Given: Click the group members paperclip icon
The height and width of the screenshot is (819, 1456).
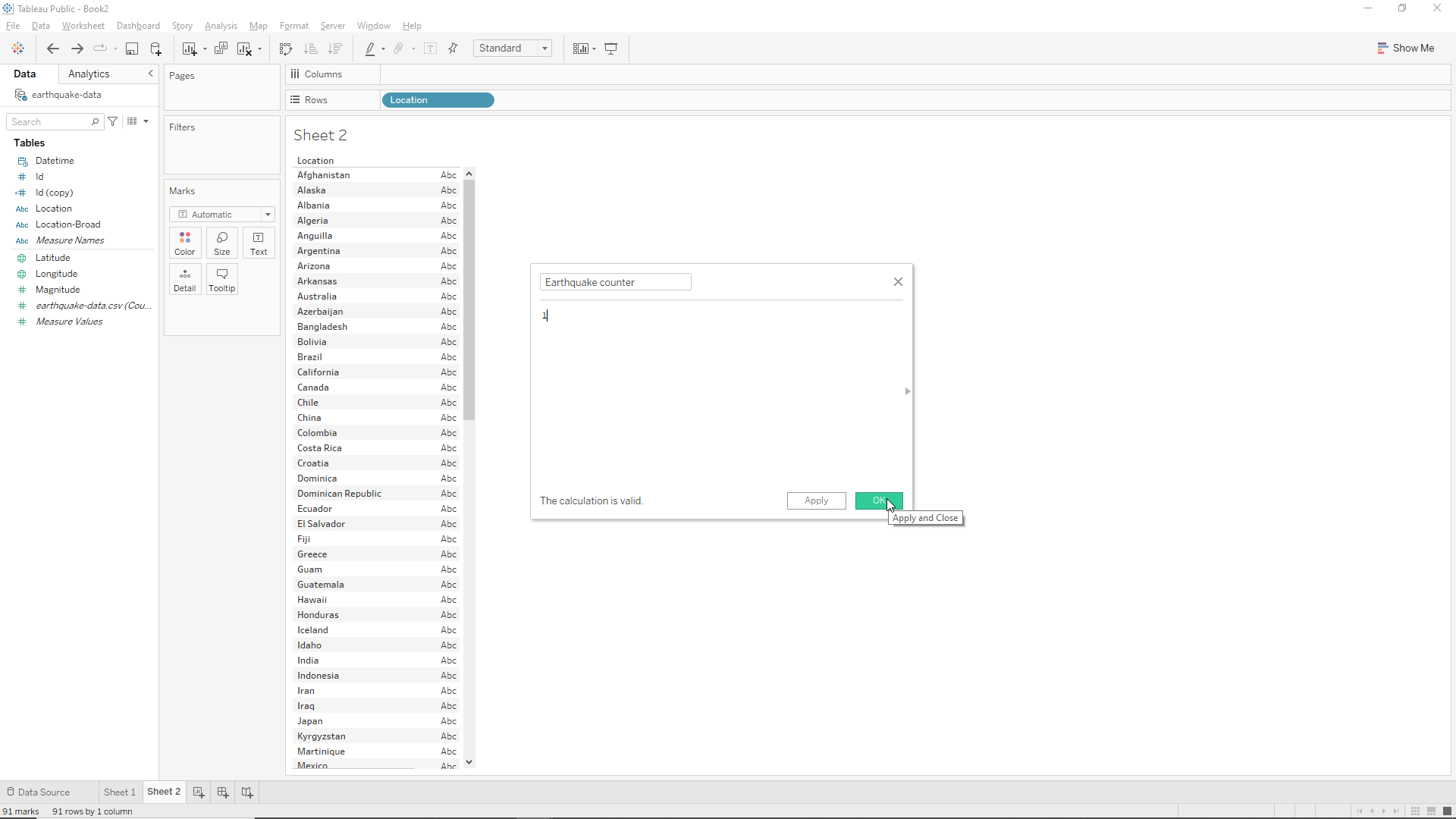Looking at the screenshot, I should pyautogui.click(x=399, y=49).
